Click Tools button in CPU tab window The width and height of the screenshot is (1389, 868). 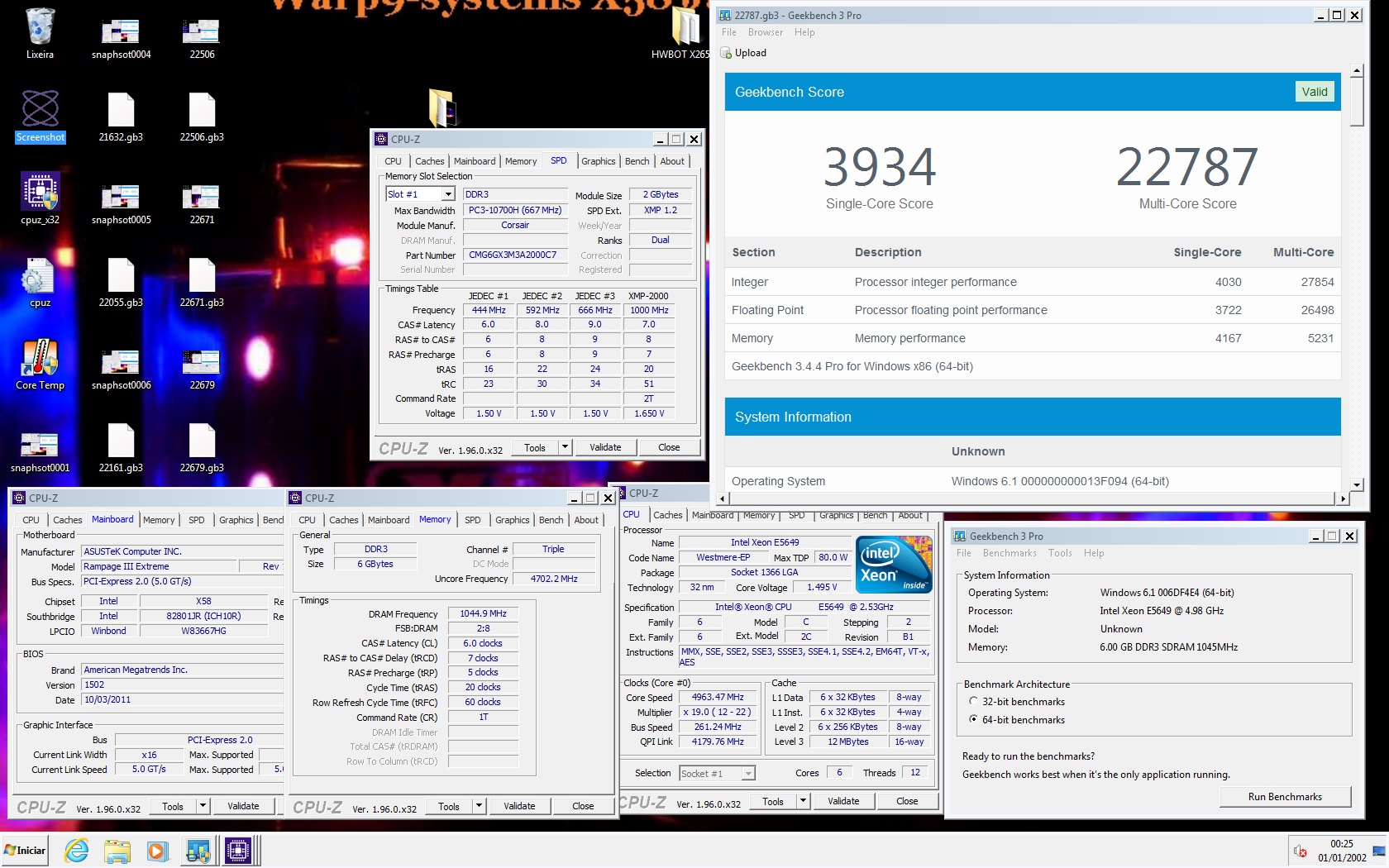point(773,801)
